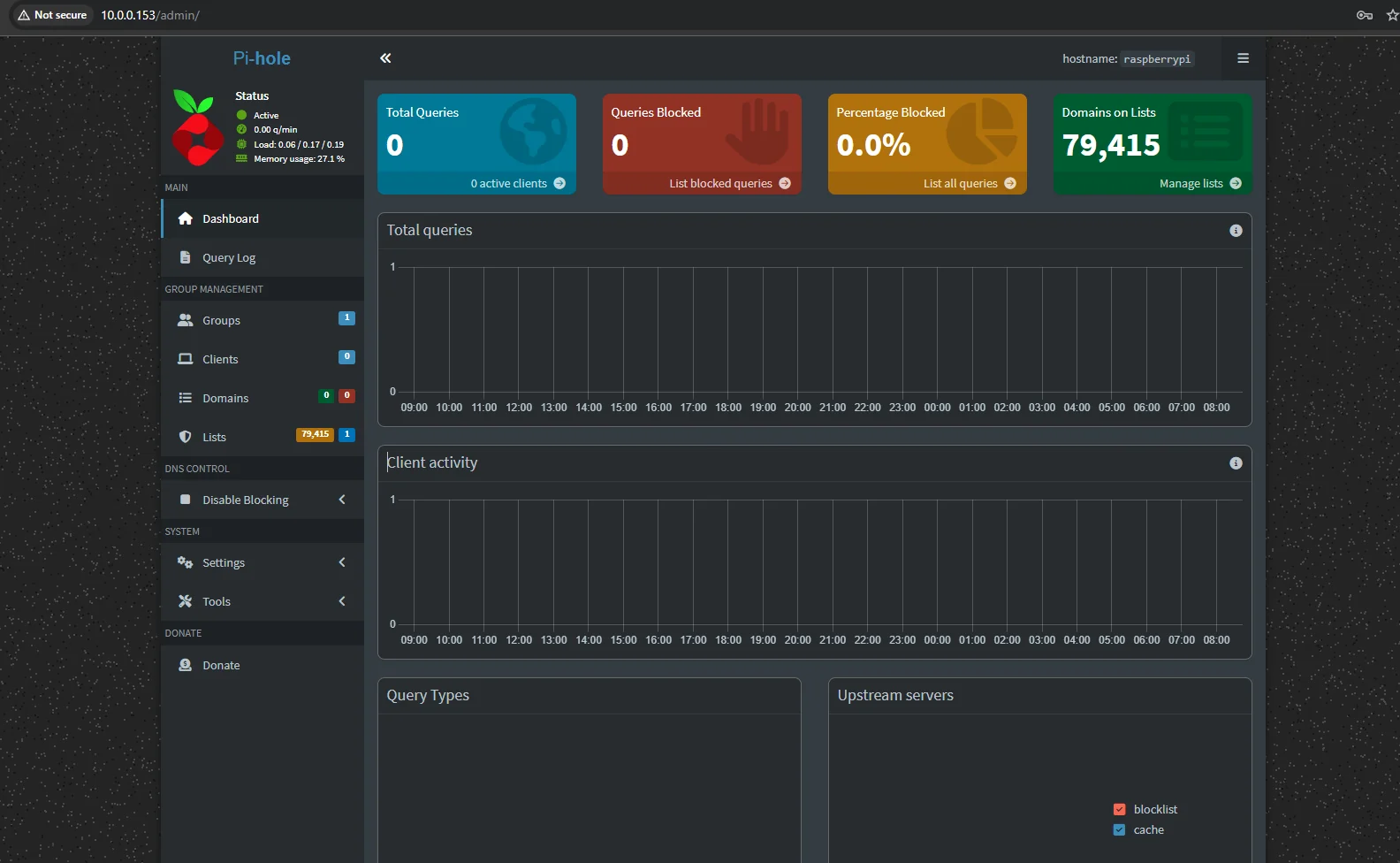Uncheck the cache legend checkbox

(x=1120, y=829)
